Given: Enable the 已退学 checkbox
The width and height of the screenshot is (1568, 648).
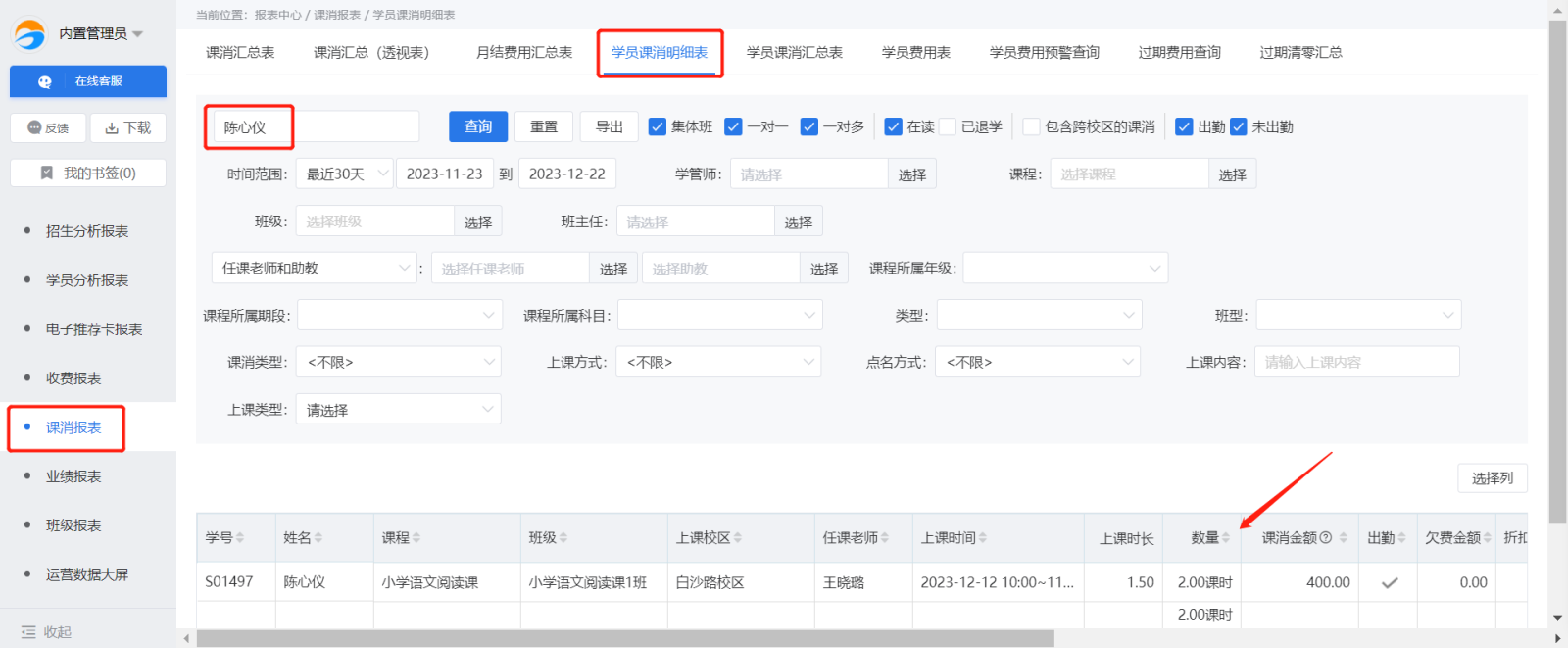Looking at the screenshot, I should coord(948,126).
